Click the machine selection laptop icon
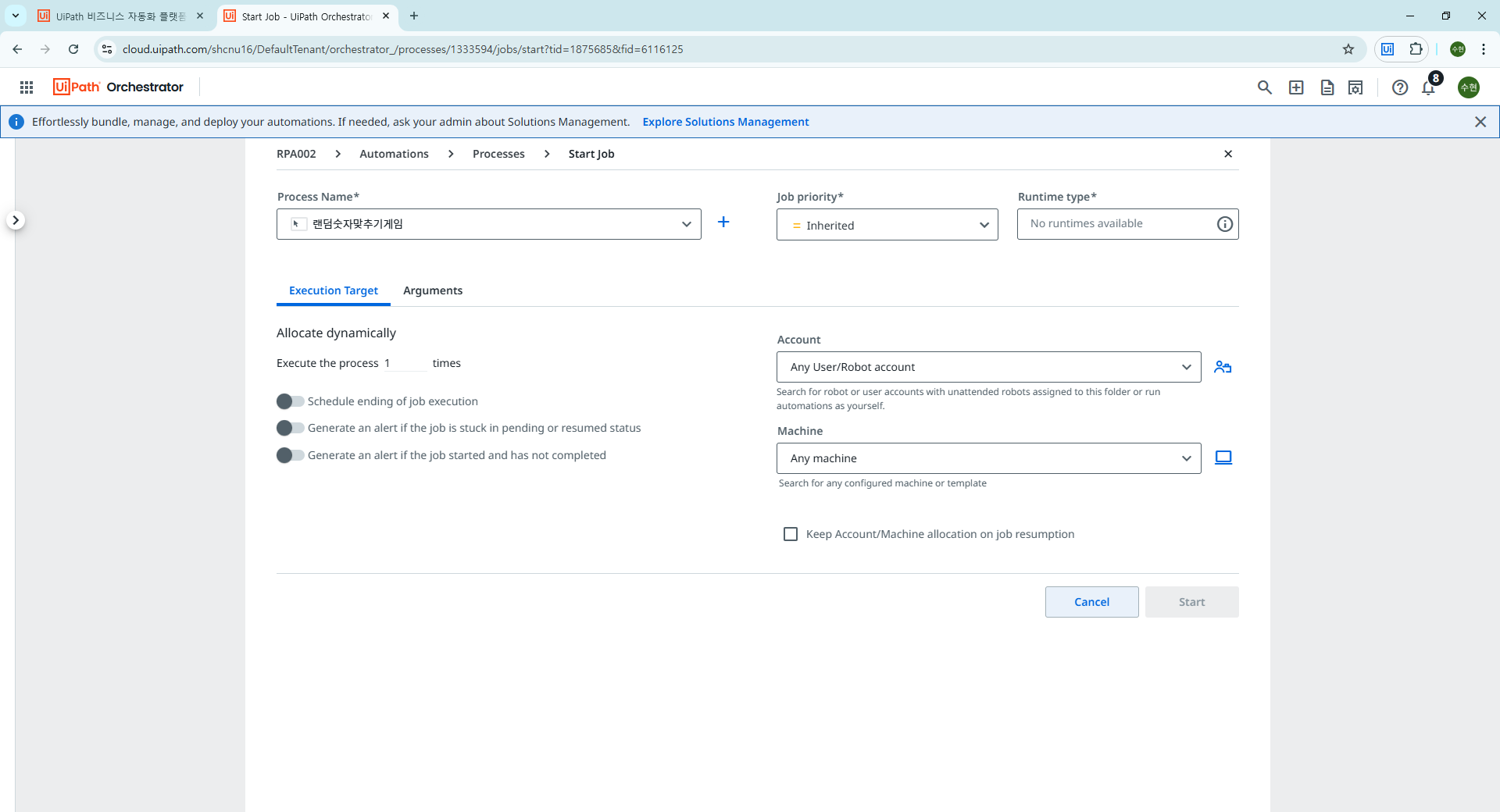1500x812 pixels. (x=1223, y=458)
